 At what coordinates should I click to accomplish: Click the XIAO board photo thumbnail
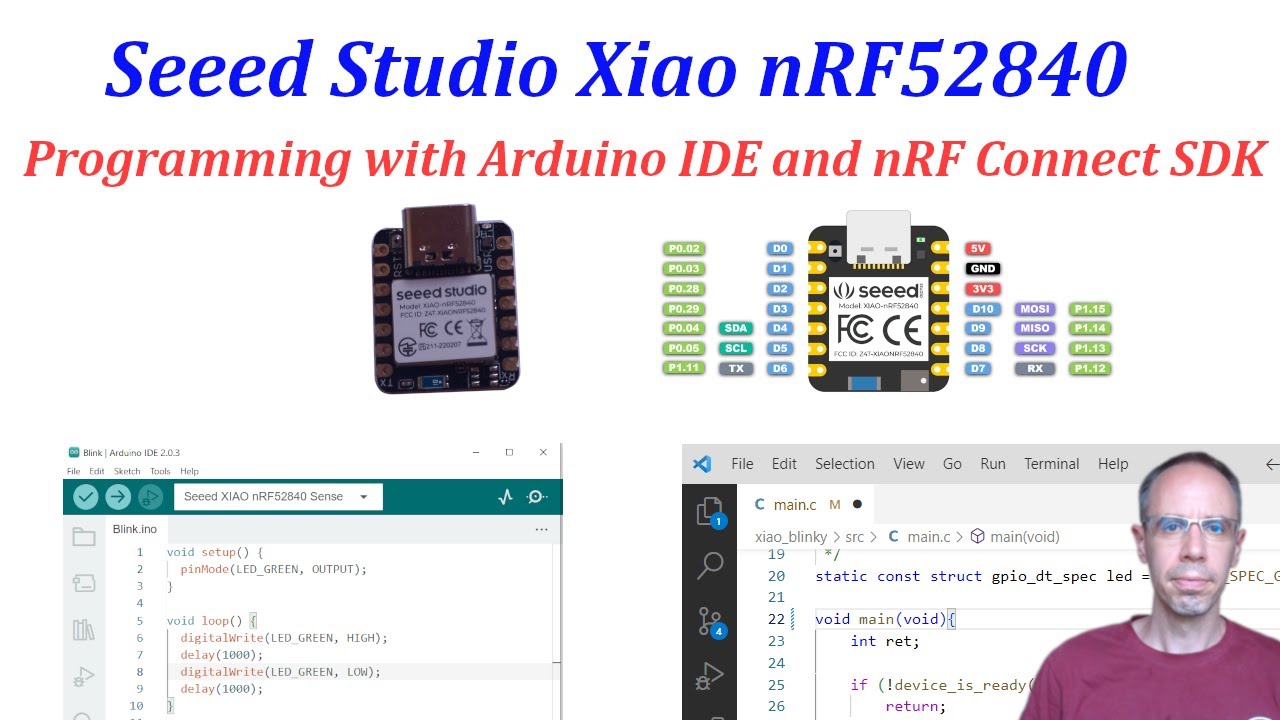(447, 300)
